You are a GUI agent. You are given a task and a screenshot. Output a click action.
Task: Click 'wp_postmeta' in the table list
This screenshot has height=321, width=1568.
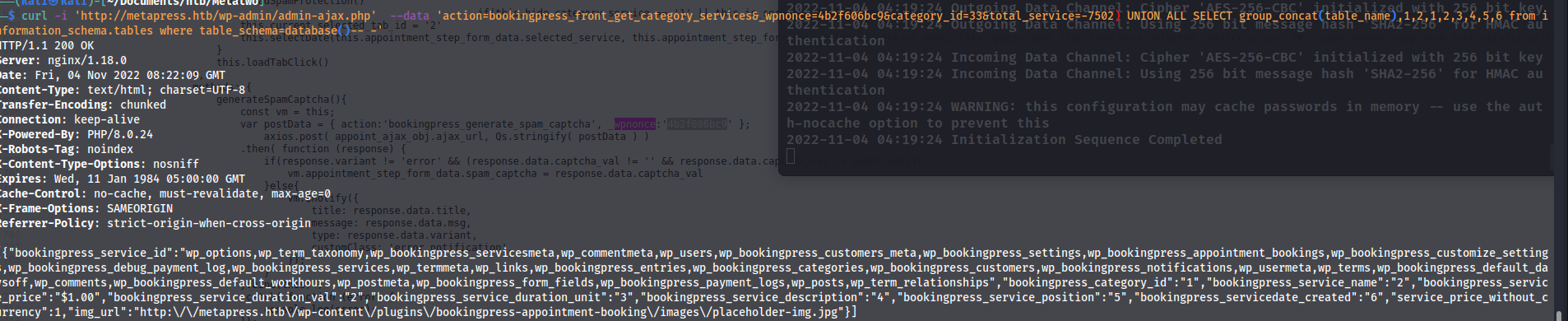pos(373,282)
